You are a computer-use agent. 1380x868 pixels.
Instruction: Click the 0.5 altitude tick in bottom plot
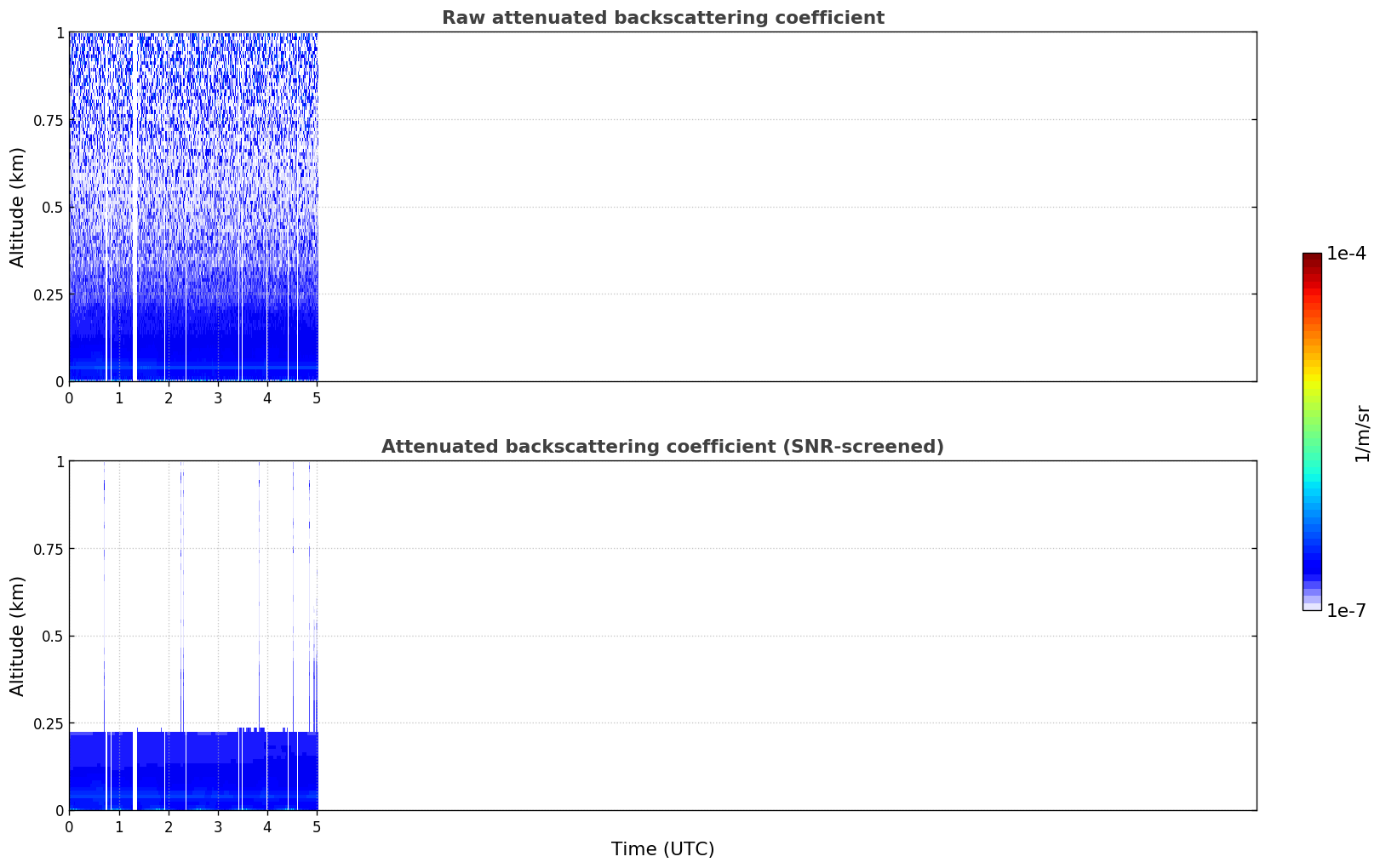[54, 637]
